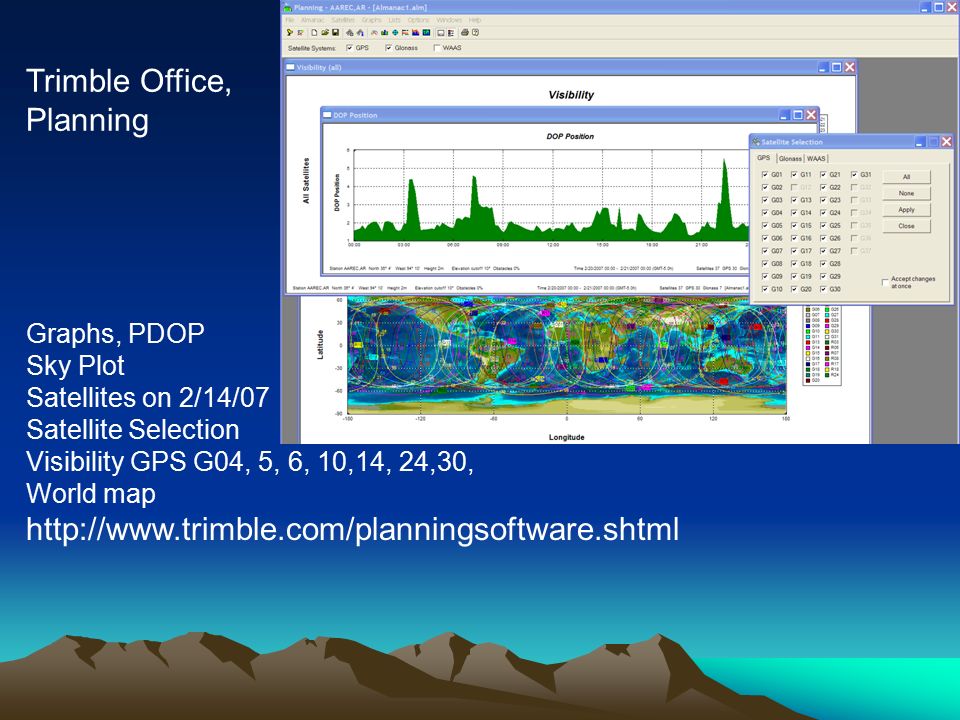Enable Accept changes at once checkbox
Viewport: 960px width, 720px height.
885,282
